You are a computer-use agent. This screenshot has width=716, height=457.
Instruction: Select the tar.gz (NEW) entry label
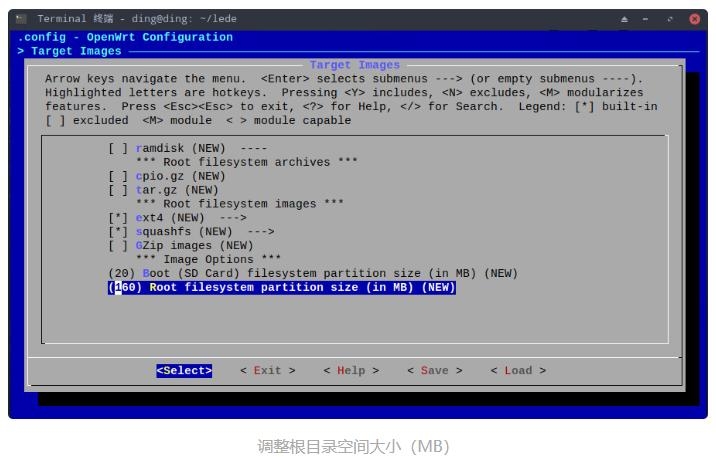point(177,190)
